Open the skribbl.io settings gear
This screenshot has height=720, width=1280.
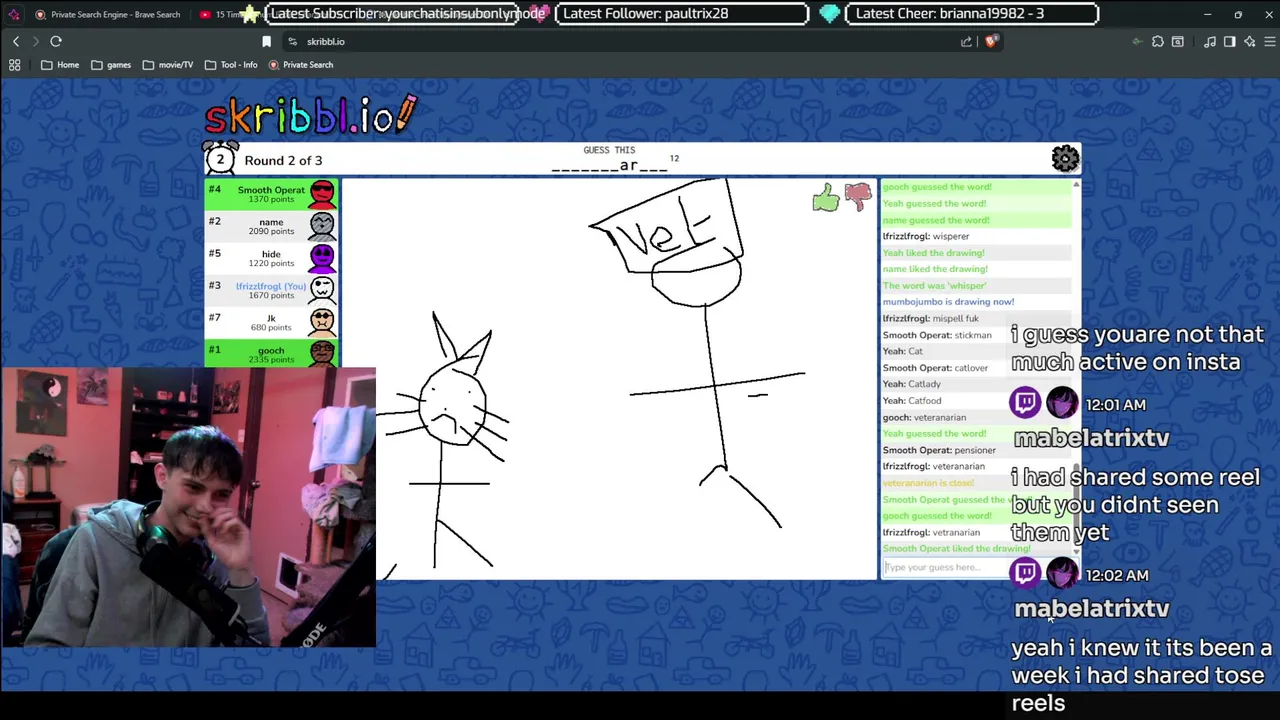pyautogui.click(x=1065, y=158)
